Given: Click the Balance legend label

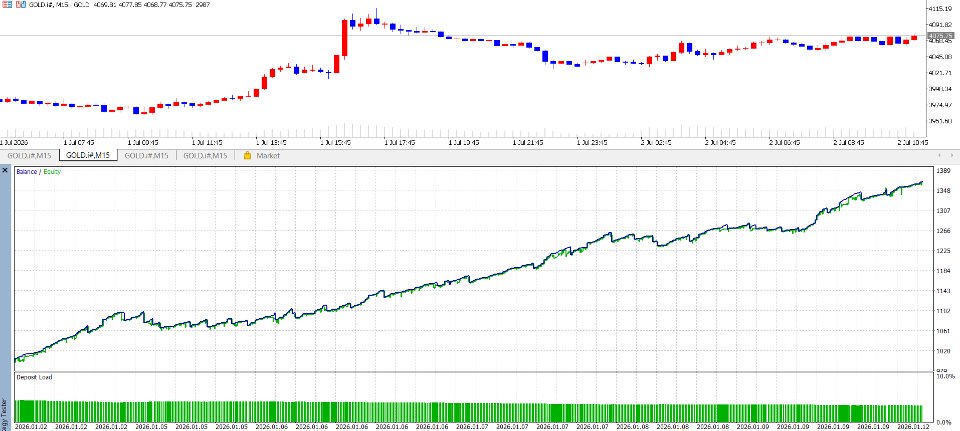Looking at the screenshot, I should point(26,172).
